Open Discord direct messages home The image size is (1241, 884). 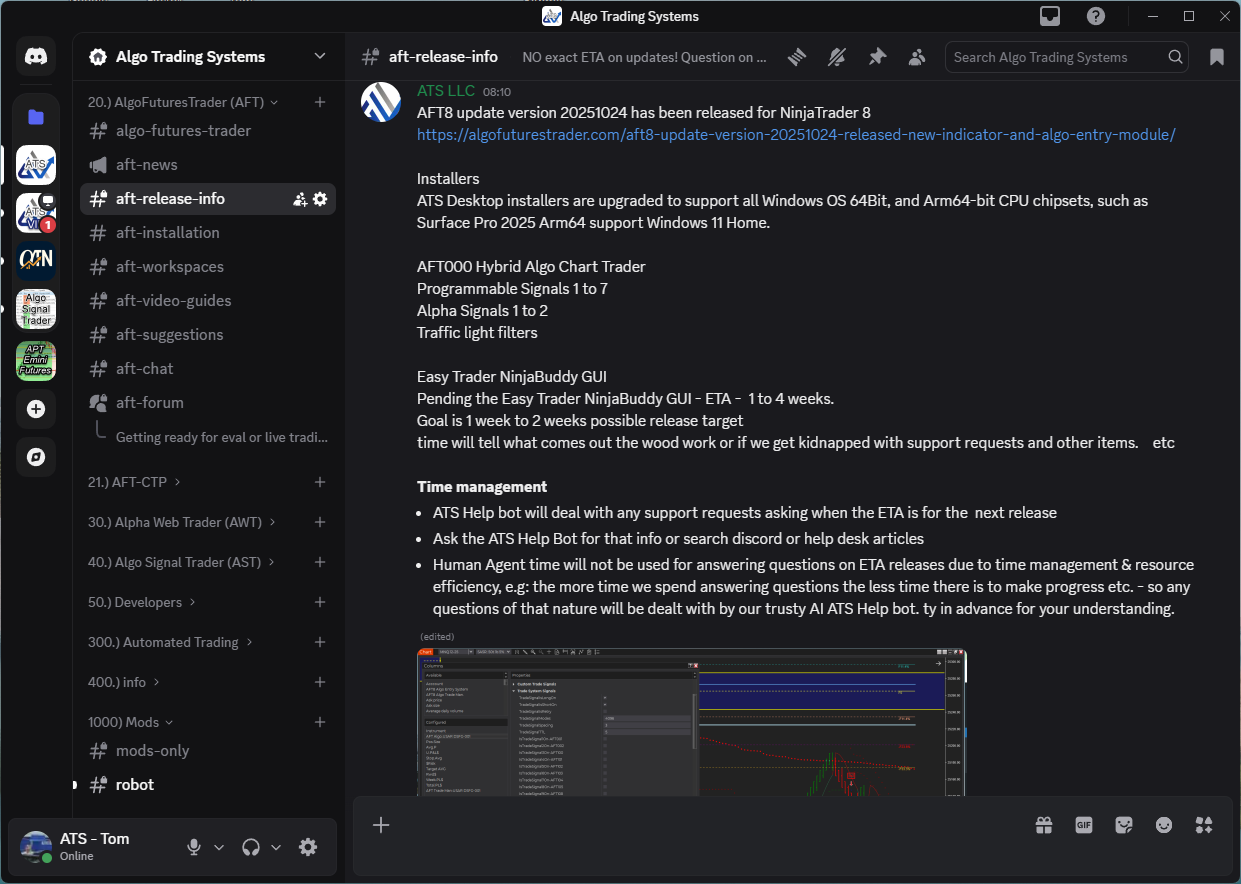(x=36, y=57)
